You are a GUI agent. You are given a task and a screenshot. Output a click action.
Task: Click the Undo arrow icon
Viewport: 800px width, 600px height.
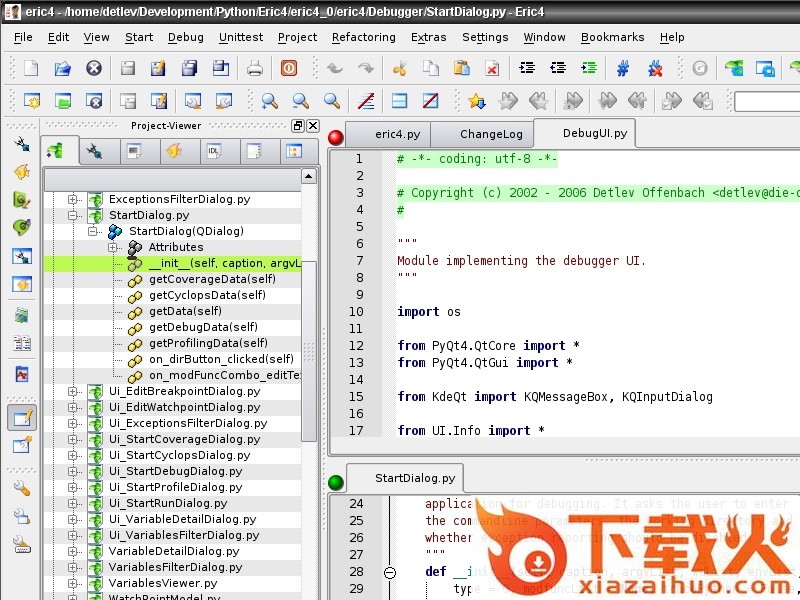pyautogui.click(x=334, y=69)
